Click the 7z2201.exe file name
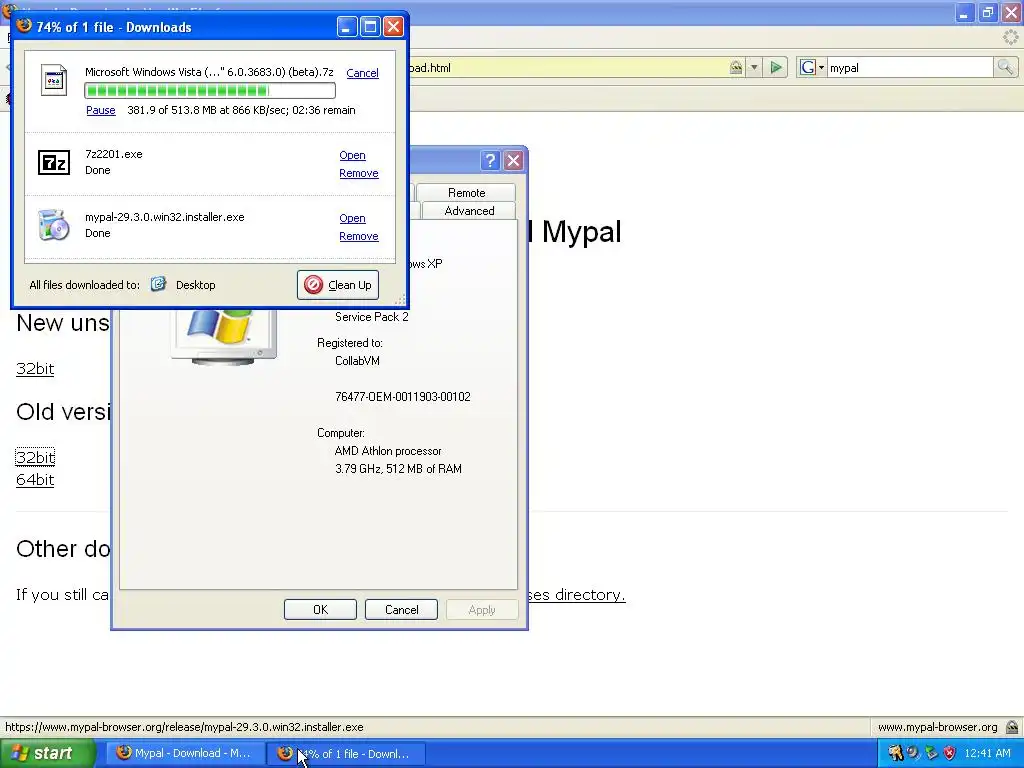The image size is (1024, 768). coord(114,154)
